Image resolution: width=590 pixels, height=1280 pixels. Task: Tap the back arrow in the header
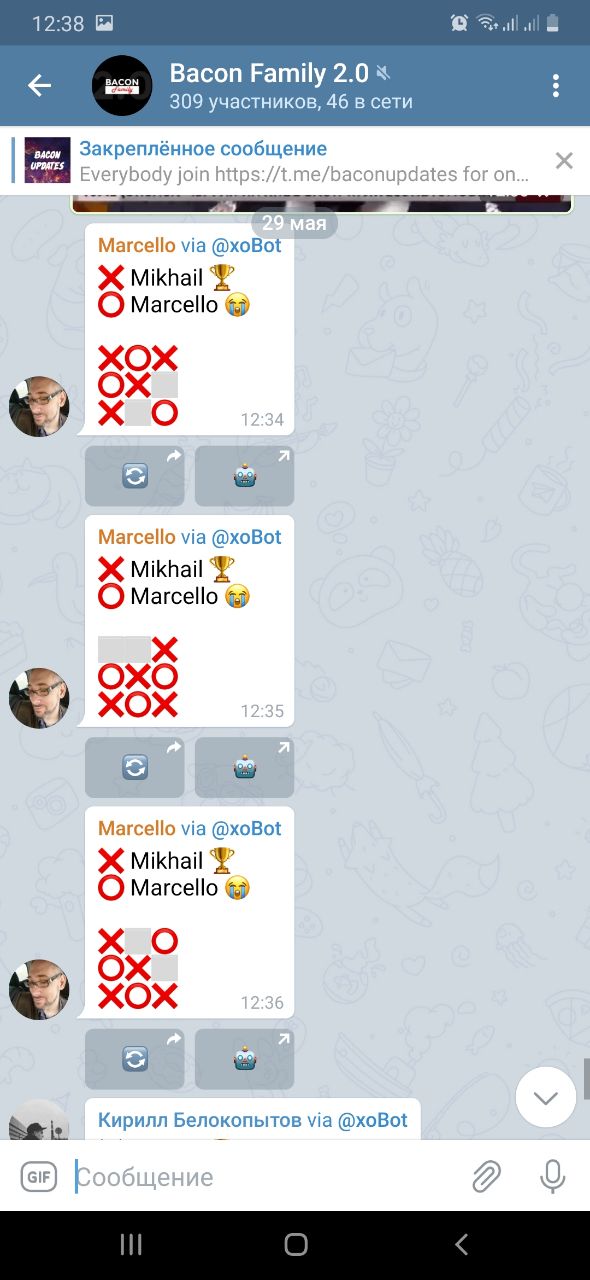tap(39, 86)
